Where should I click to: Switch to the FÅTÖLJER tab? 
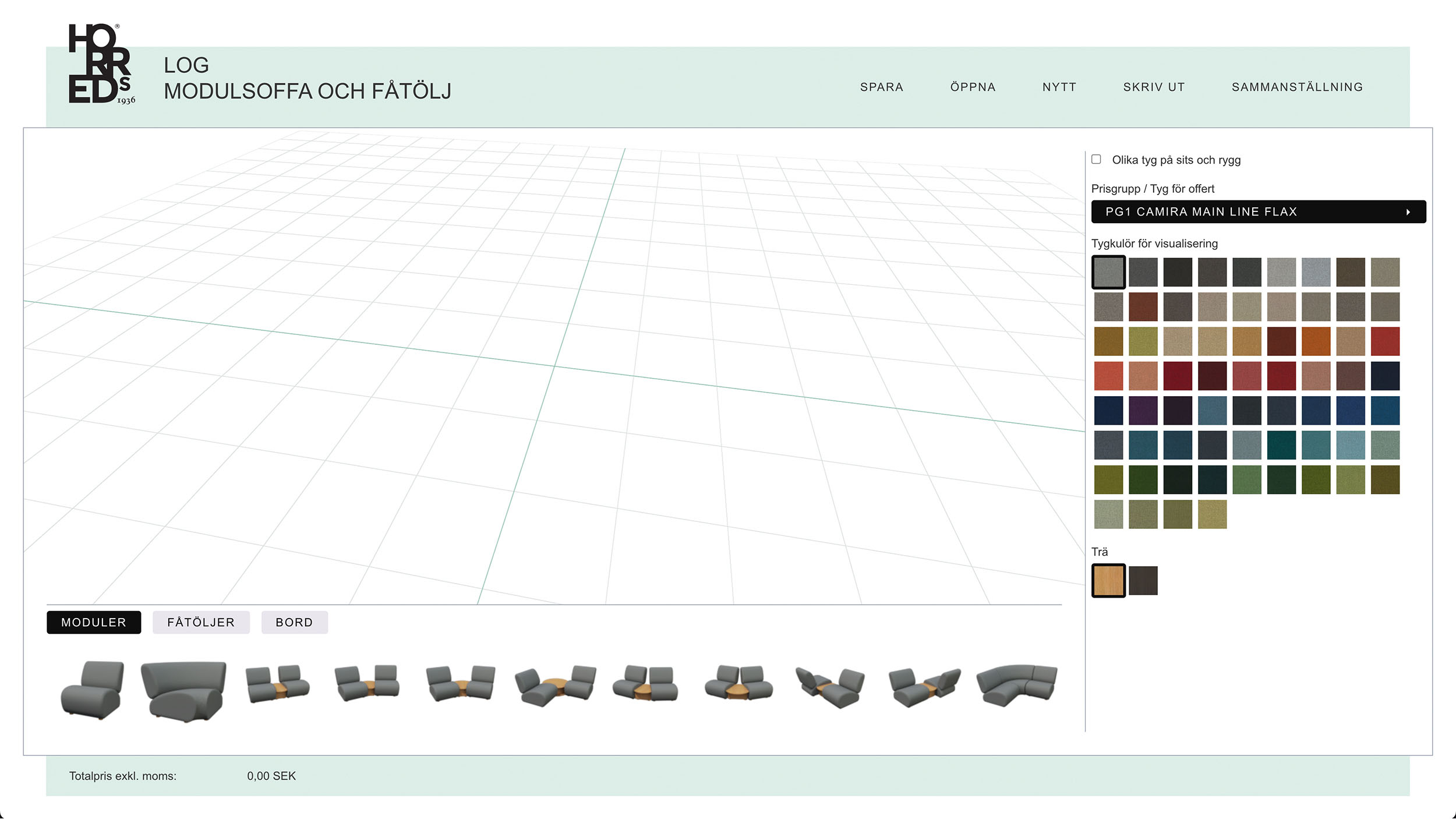tap(201, 622)
